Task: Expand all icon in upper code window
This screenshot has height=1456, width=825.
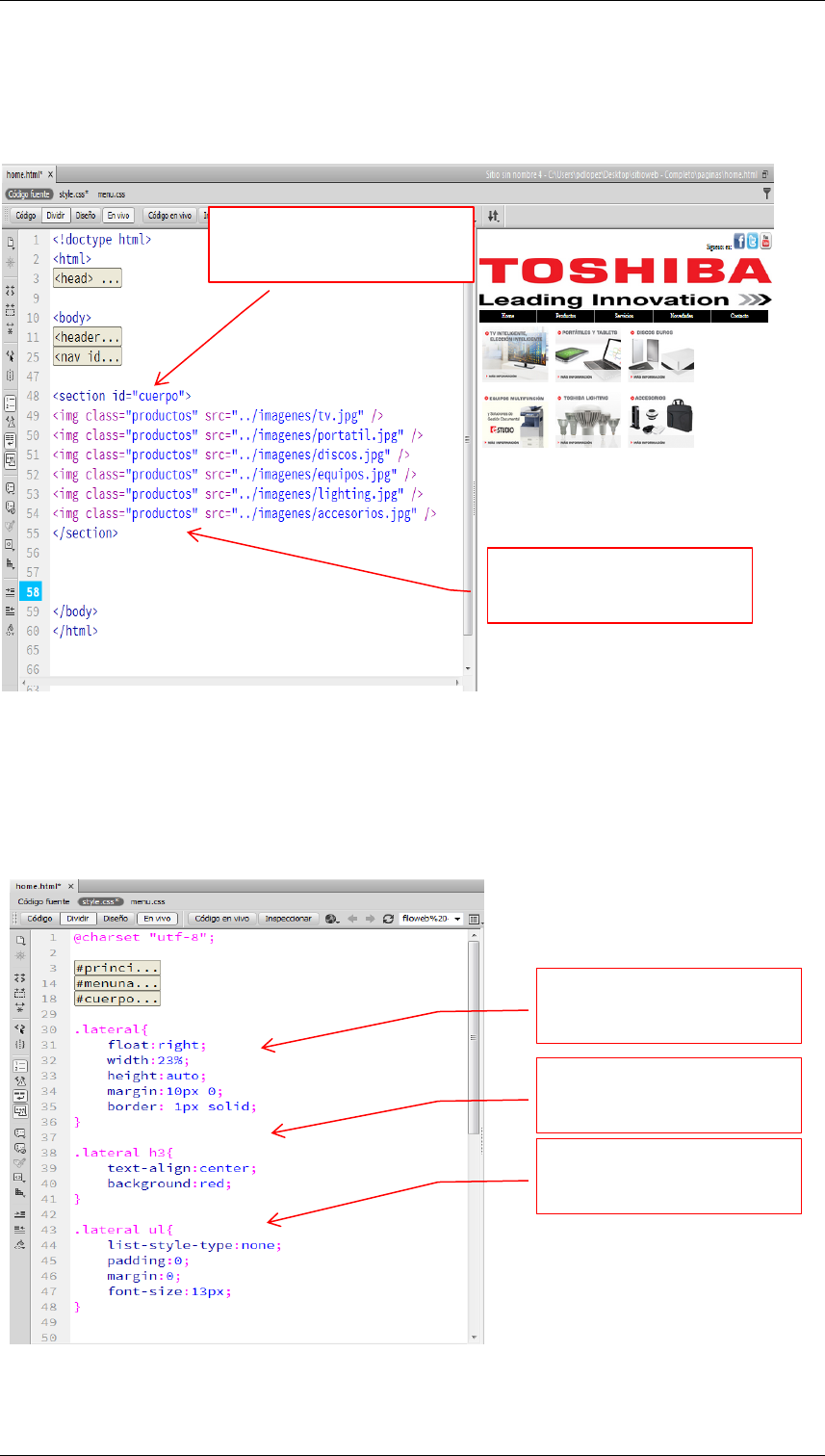Action: click(11, 329)
